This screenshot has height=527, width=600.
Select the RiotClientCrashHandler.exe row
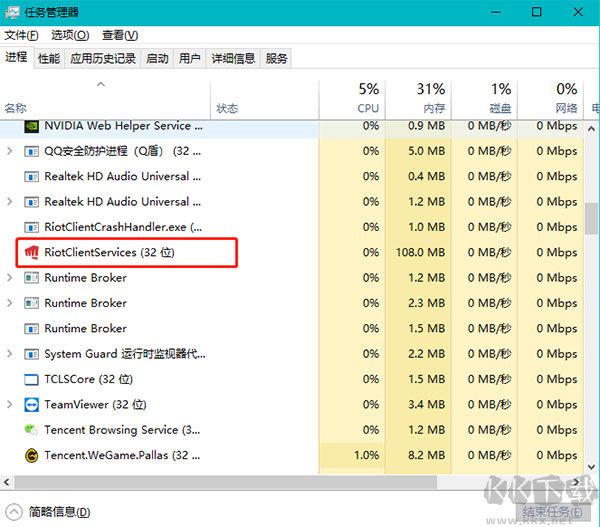tap(292, 227)
